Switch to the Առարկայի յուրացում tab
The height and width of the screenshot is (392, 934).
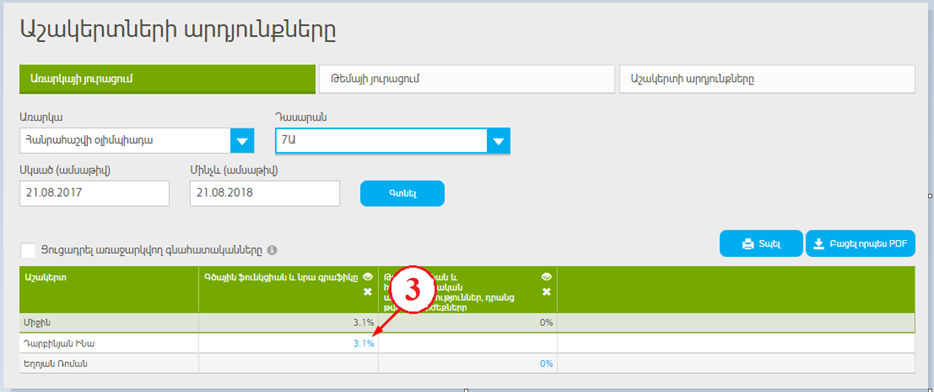click(167, 79)
